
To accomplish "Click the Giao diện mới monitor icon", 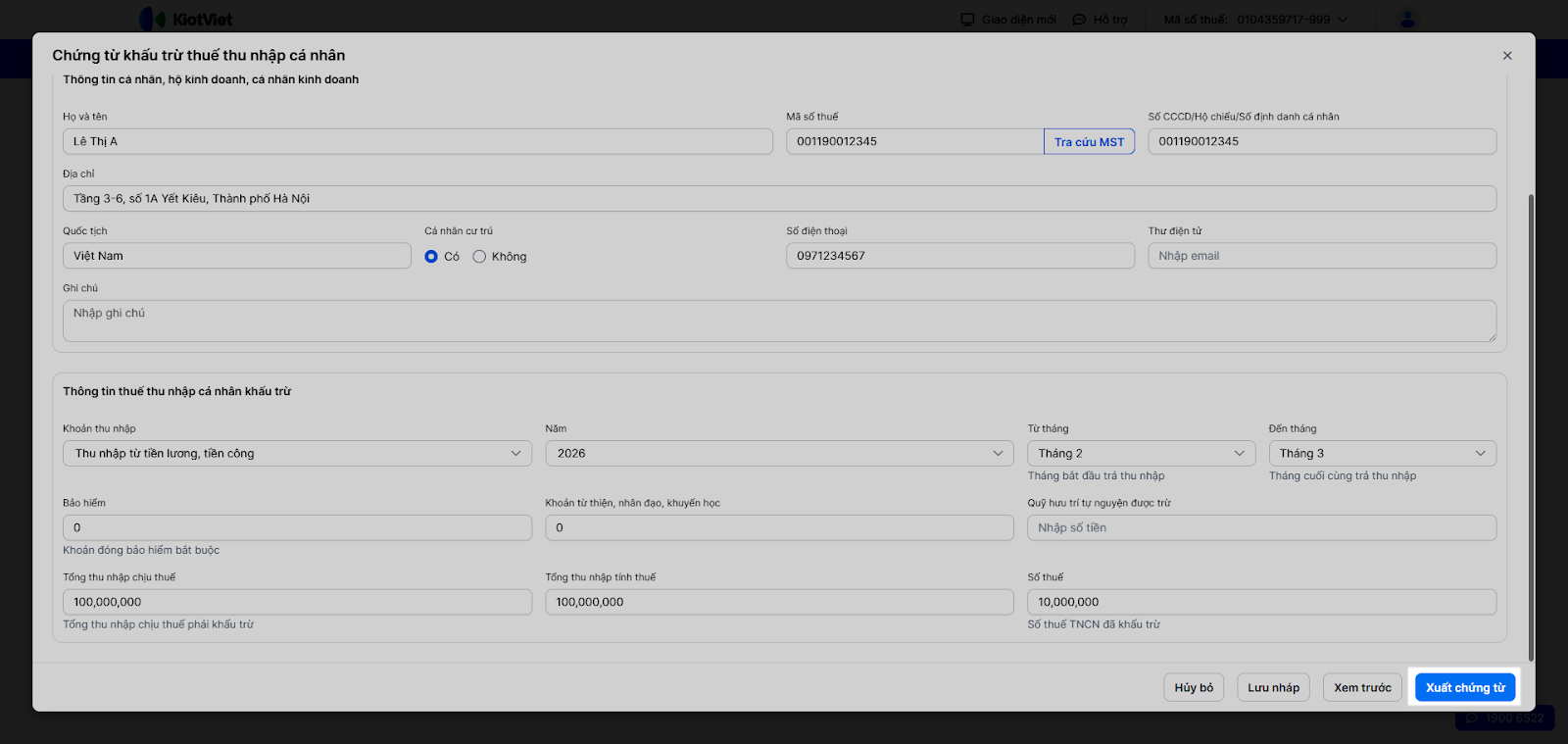I will pyautogui.click(x=967, y=20).
